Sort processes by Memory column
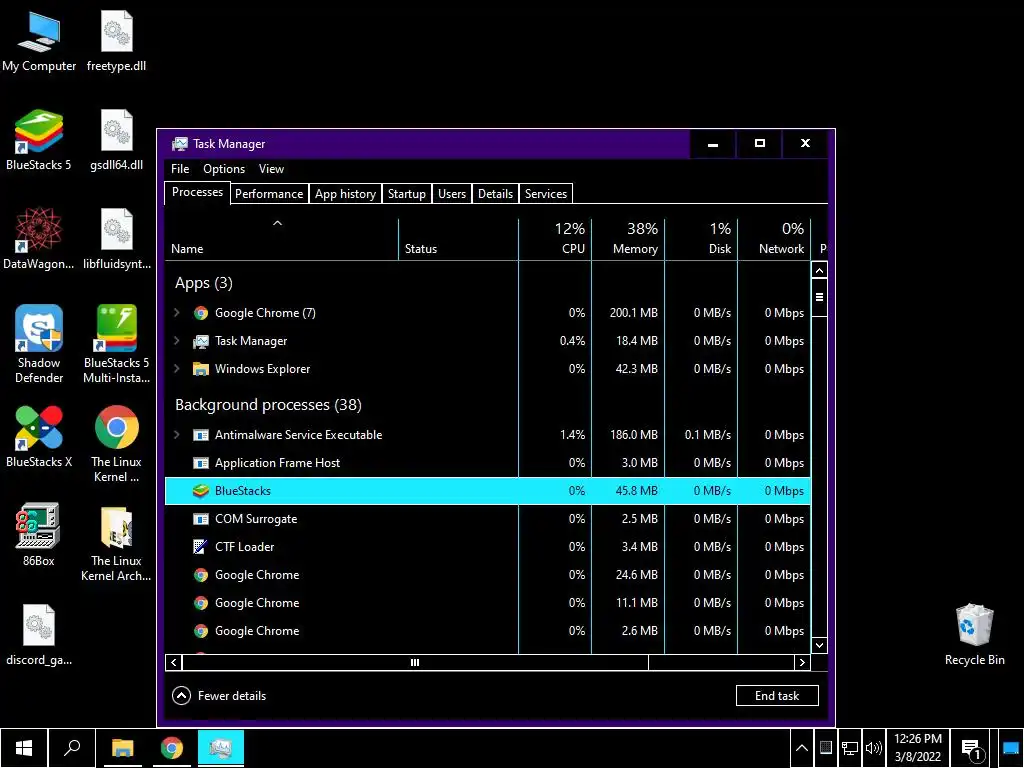 point(628,240)
